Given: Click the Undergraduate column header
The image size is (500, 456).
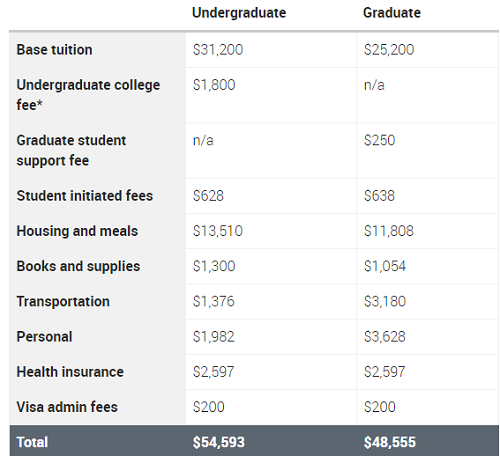Looking at the screenshot, I should tap(239, 13).
